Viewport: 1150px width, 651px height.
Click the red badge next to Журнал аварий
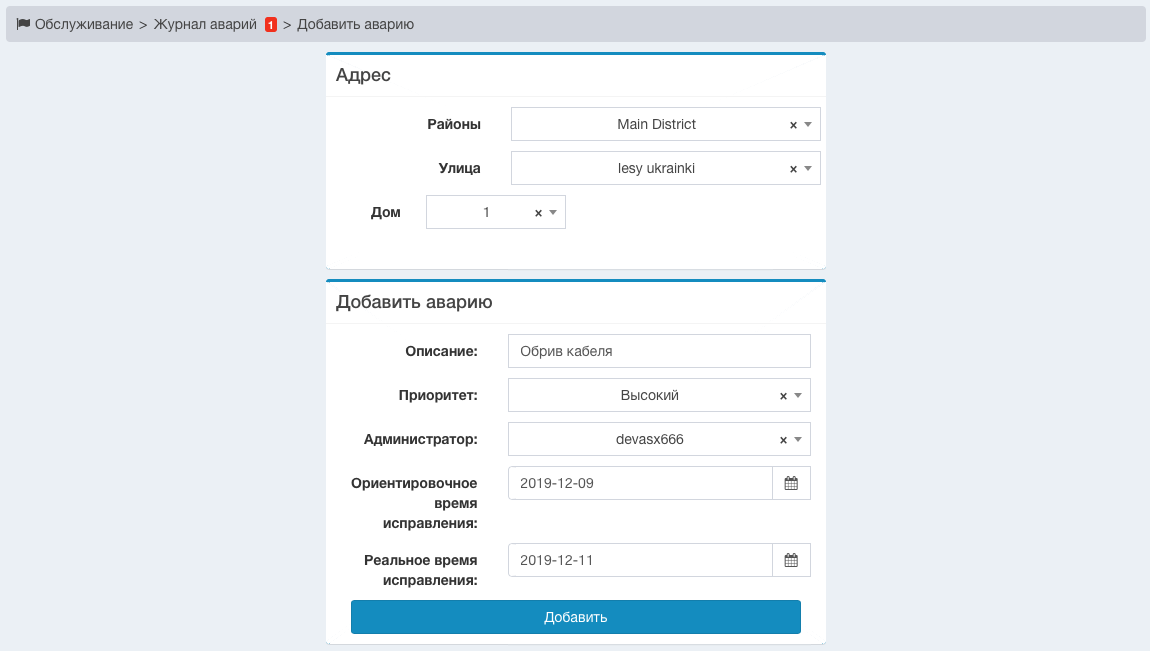(x=270, y=25)
